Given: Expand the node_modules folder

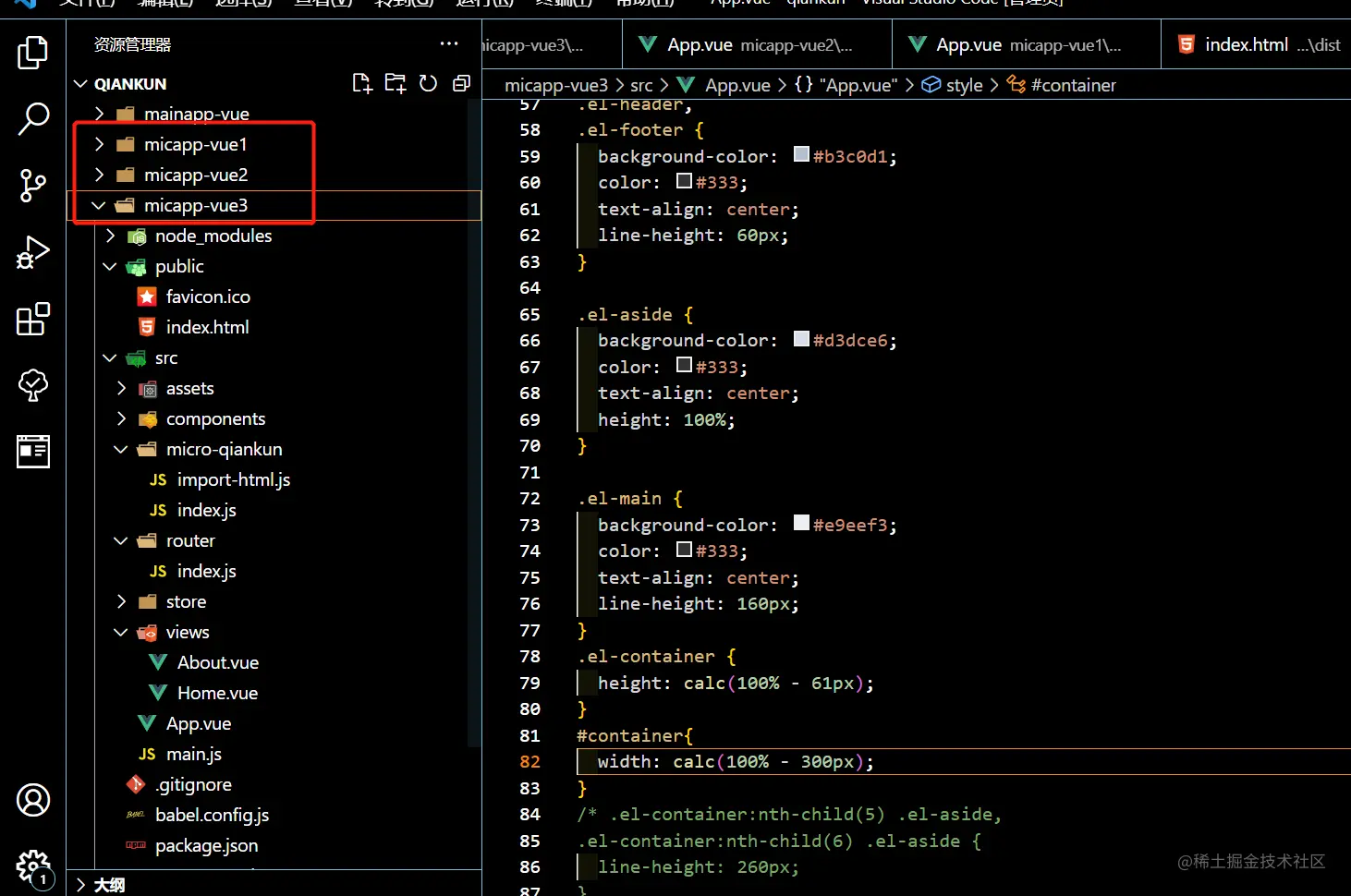Looking at the screenshot, I should click(213, 236).
